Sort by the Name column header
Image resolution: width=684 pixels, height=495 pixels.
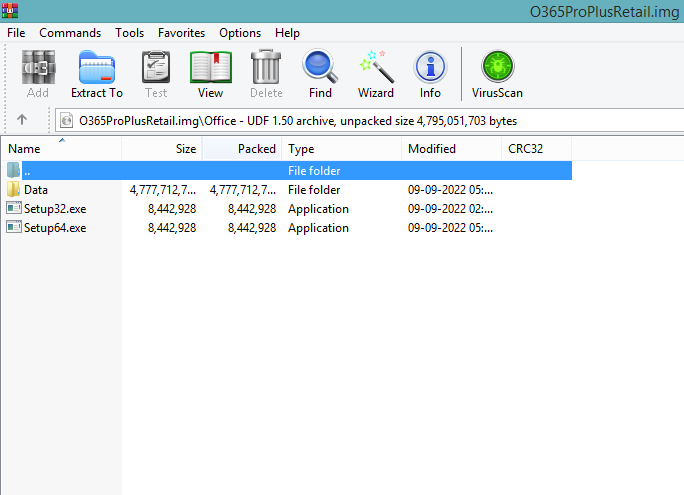pyautogui.click(x=61, y=149)
